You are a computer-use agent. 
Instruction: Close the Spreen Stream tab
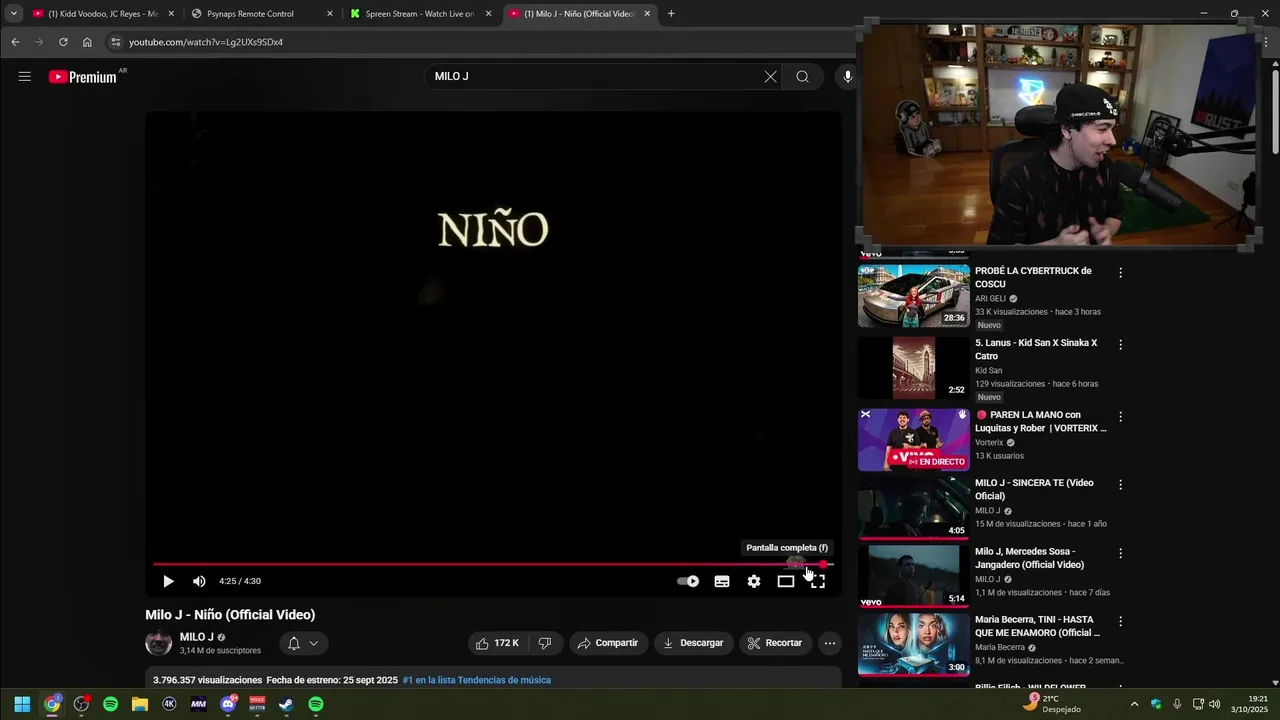pyautogui.click(x=489, y=14)
